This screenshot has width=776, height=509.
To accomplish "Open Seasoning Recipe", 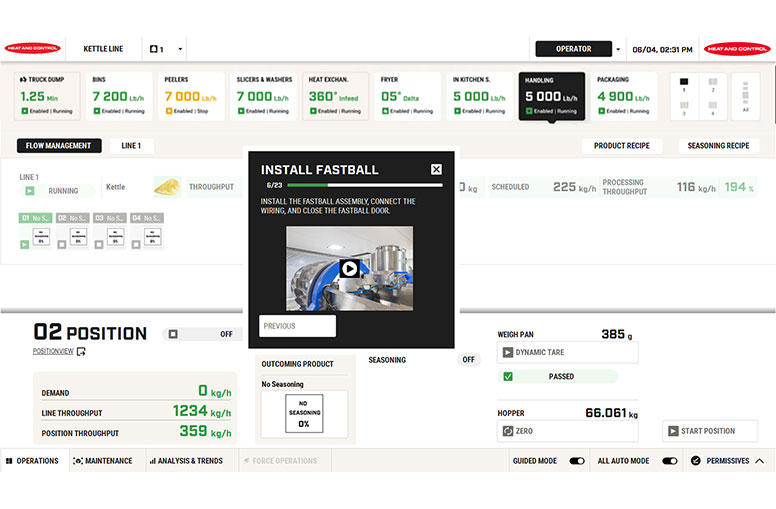I will [718, 146].
